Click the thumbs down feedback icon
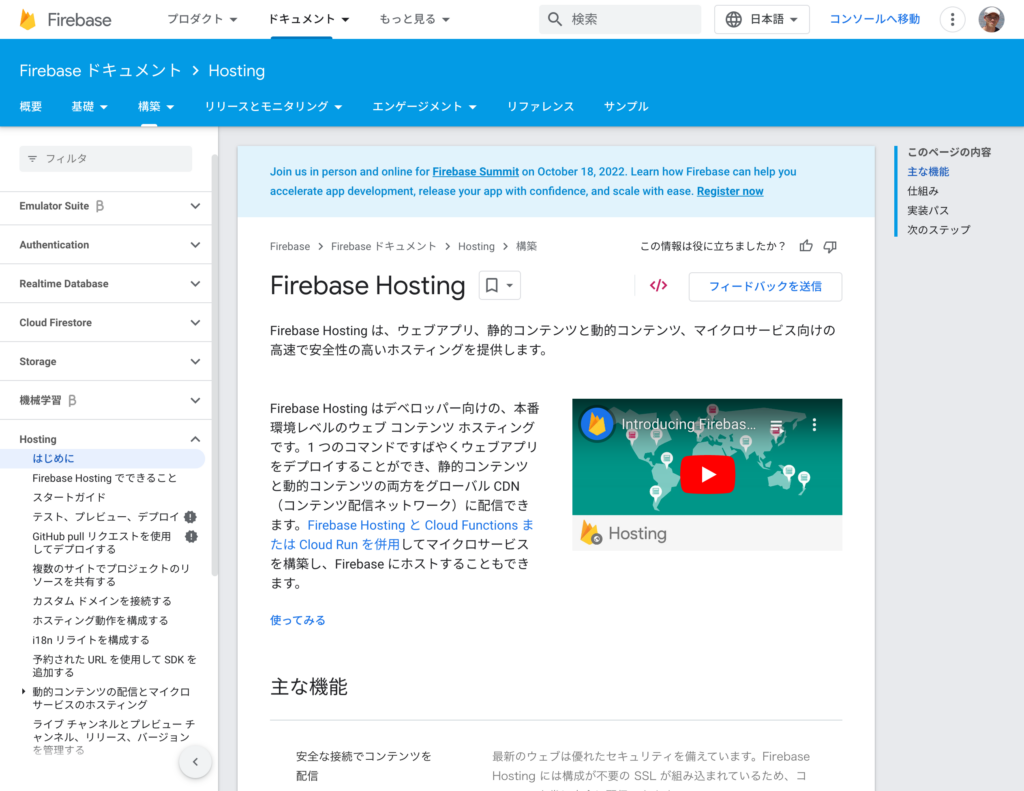Screen dimensions: 1024x791 click(x=830, y=246)
